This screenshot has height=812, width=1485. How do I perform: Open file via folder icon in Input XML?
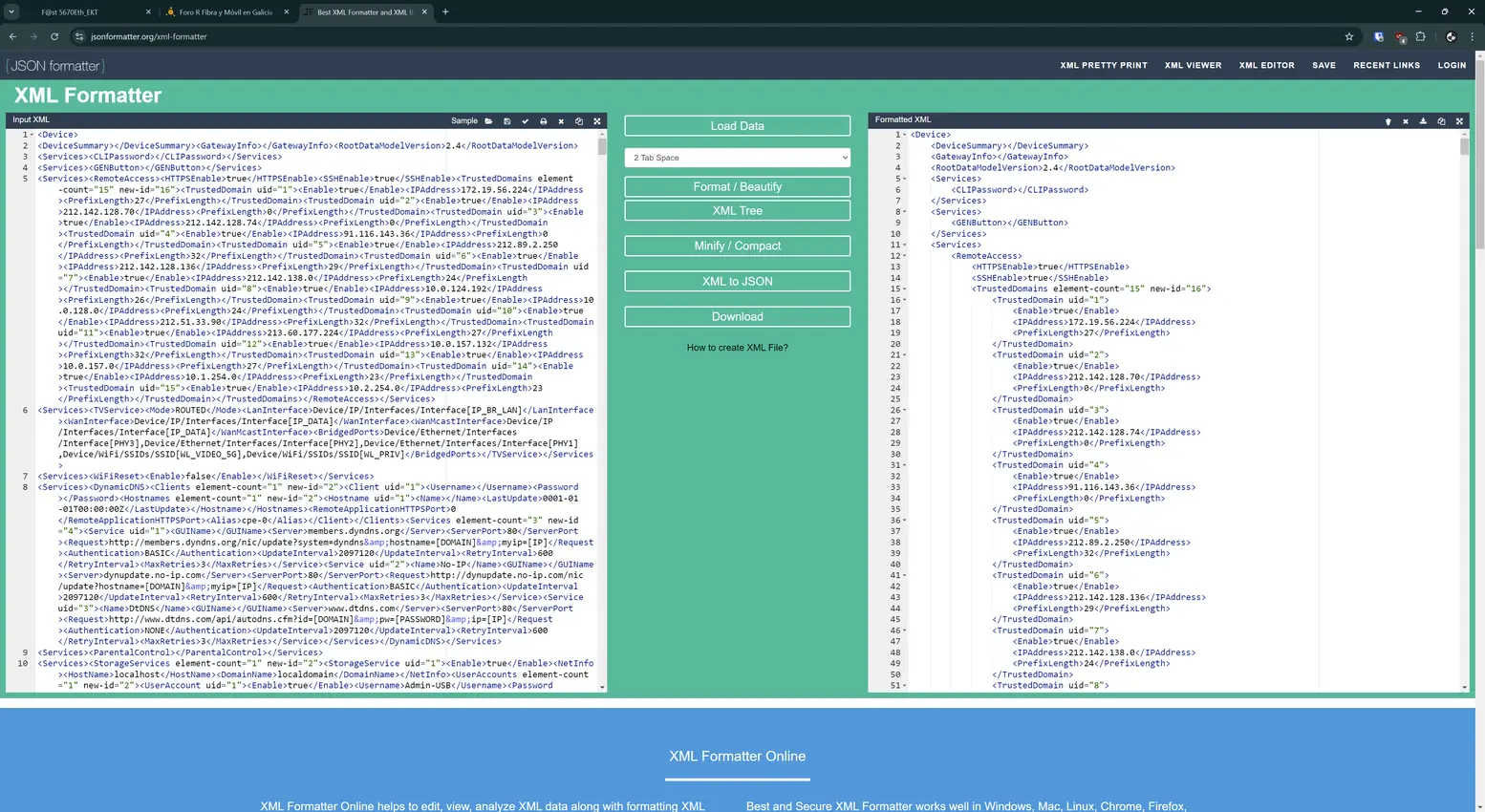click(488, 121)
